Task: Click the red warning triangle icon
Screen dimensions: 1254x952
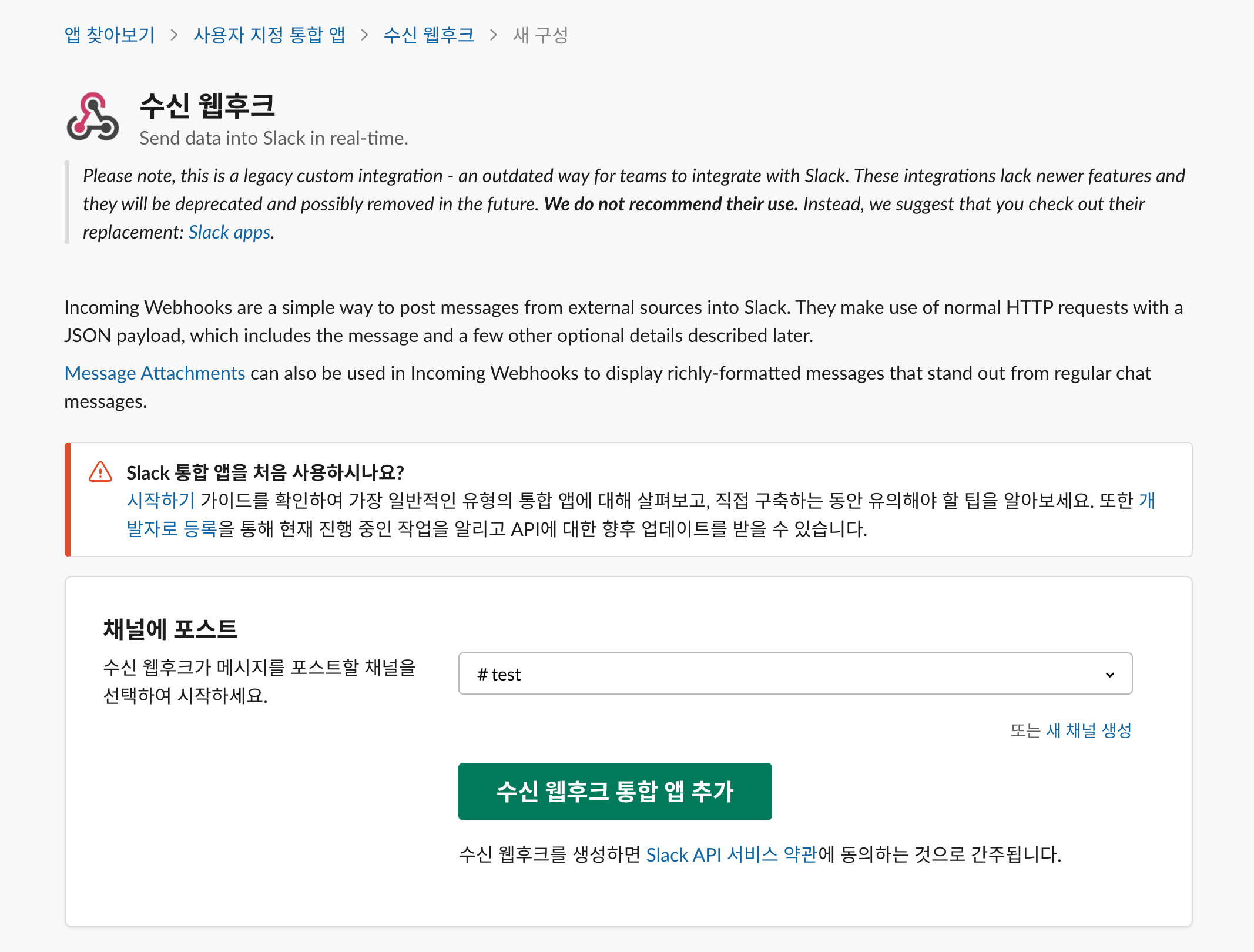Action: (x=100, y=472)
